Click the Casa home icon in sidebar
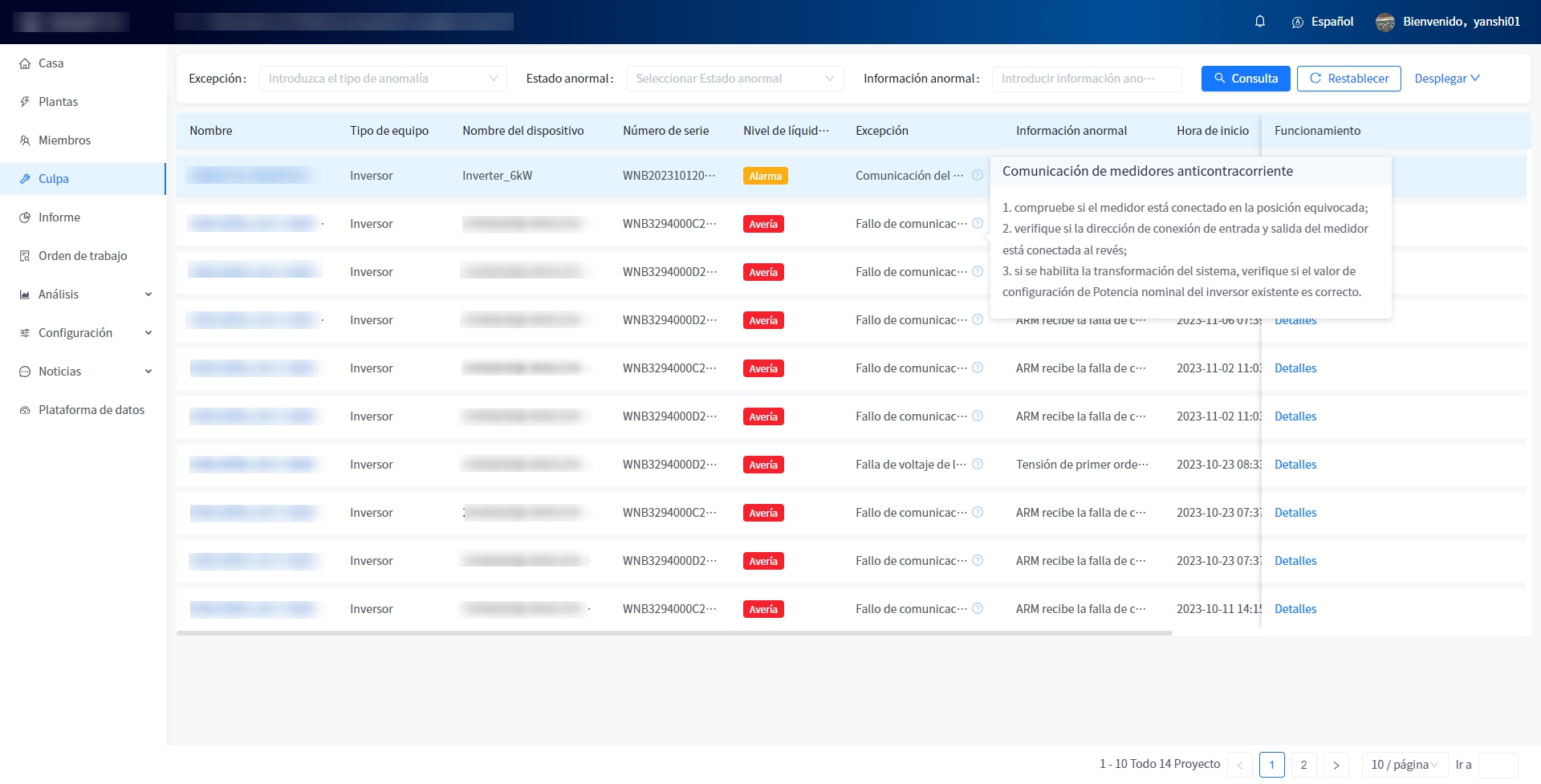This screenshot has height=784, width=1541. [25, 63]
